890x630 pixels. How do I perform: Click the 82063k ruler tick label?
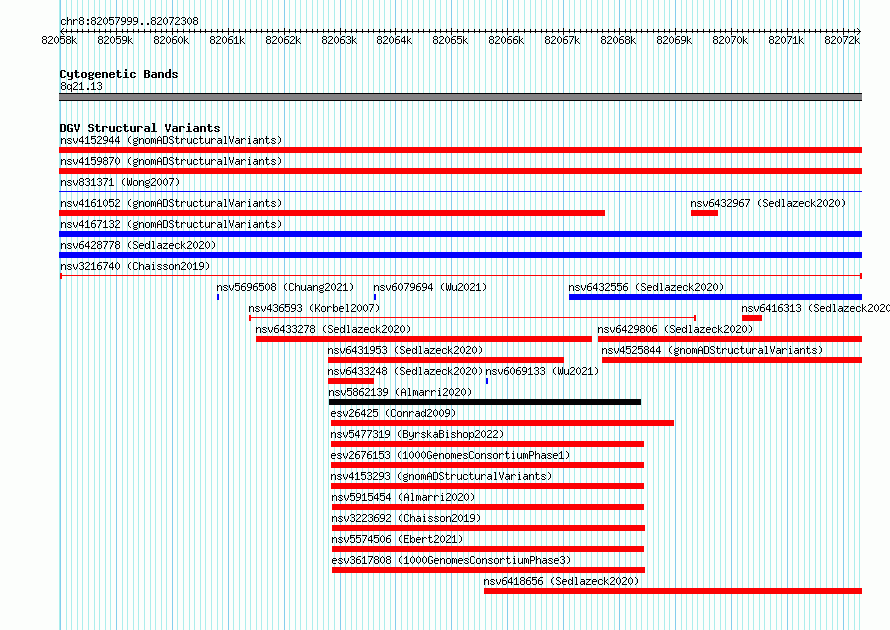pyautogui.click(x=339, y=40)
